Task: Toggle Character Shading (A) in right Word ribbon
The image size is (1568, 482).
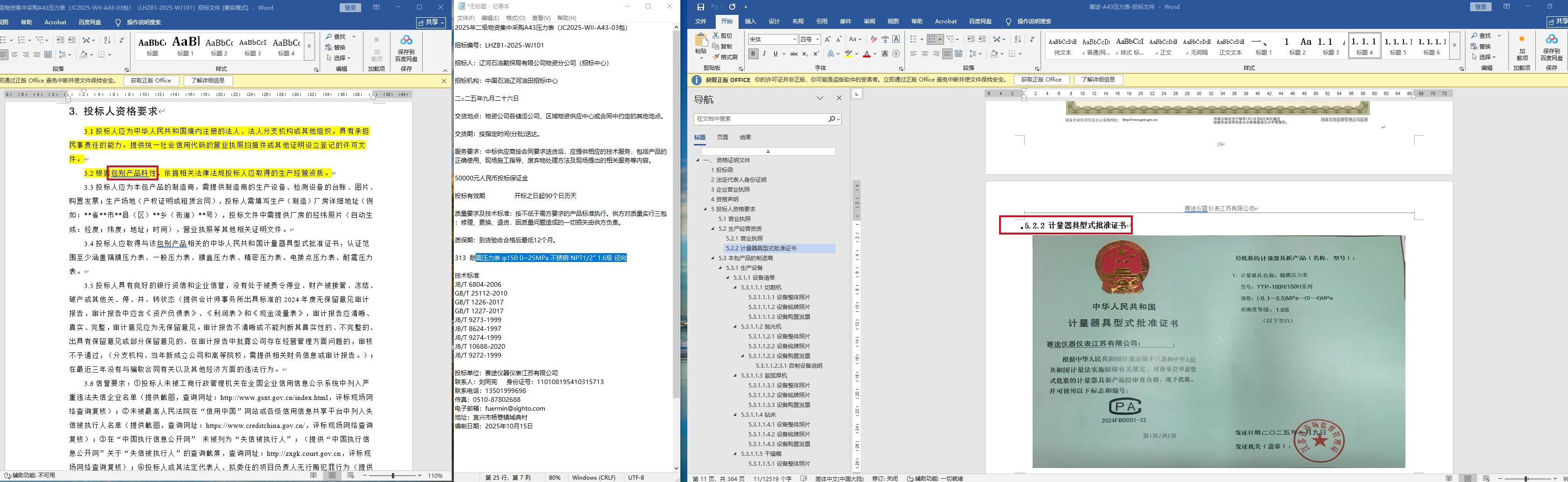Action: [885, 54]
